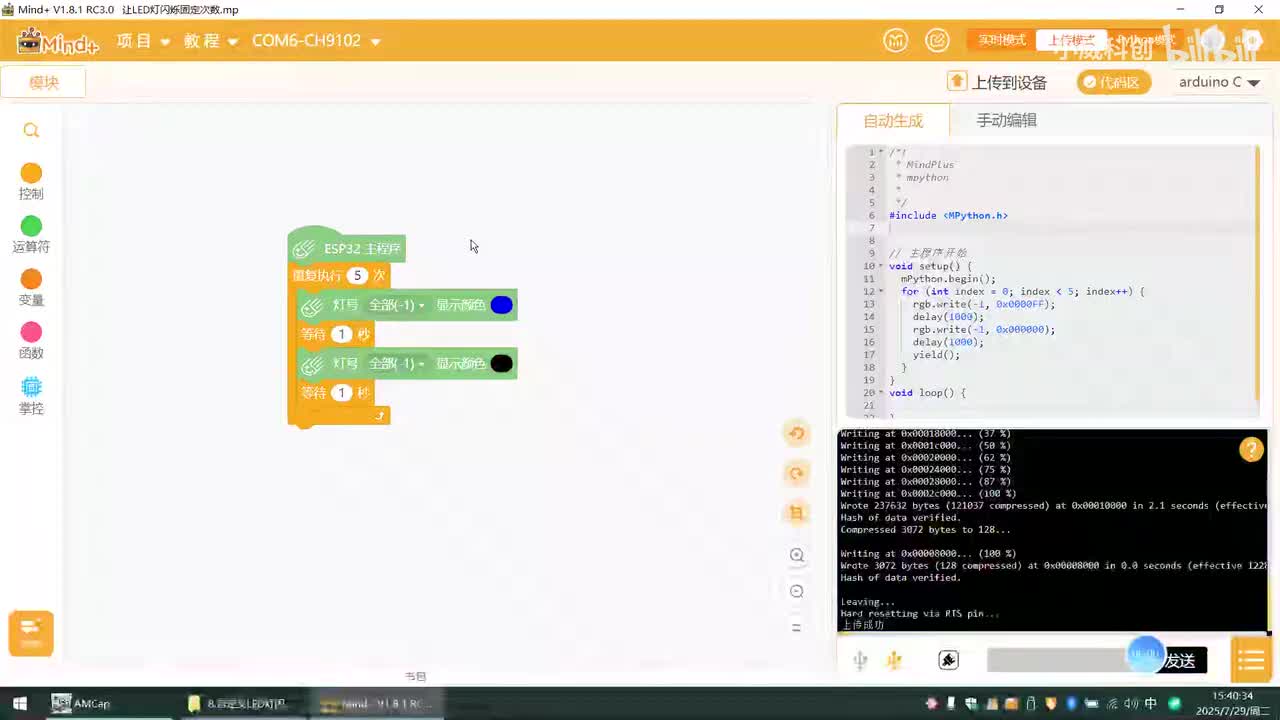
Task: Open the serial terminal help question mark
Action: tap(1251, 449)
